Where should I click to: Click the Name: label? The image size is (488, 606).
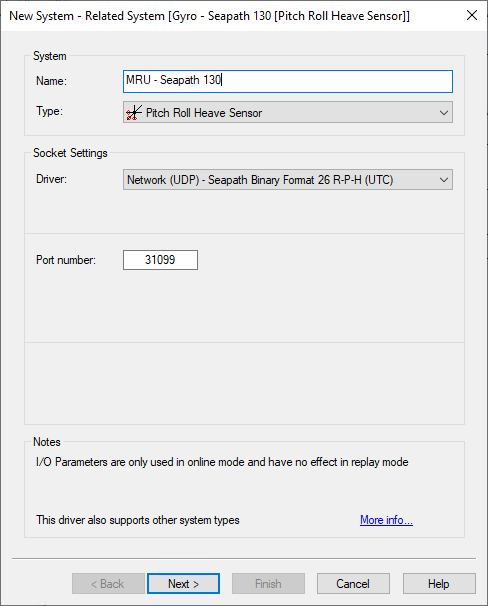pyautogui.click(x=51, y=81)
